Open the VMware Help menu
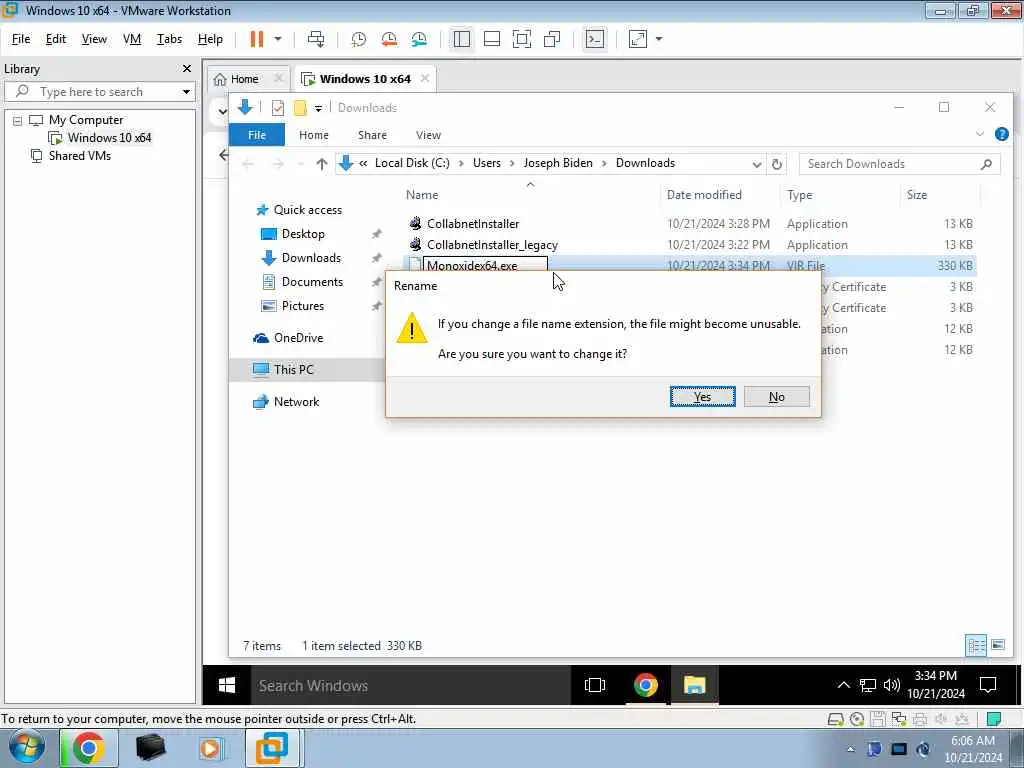Image resolution: width=1024 pixels, height=768 pixels. (x=210, y=39)
